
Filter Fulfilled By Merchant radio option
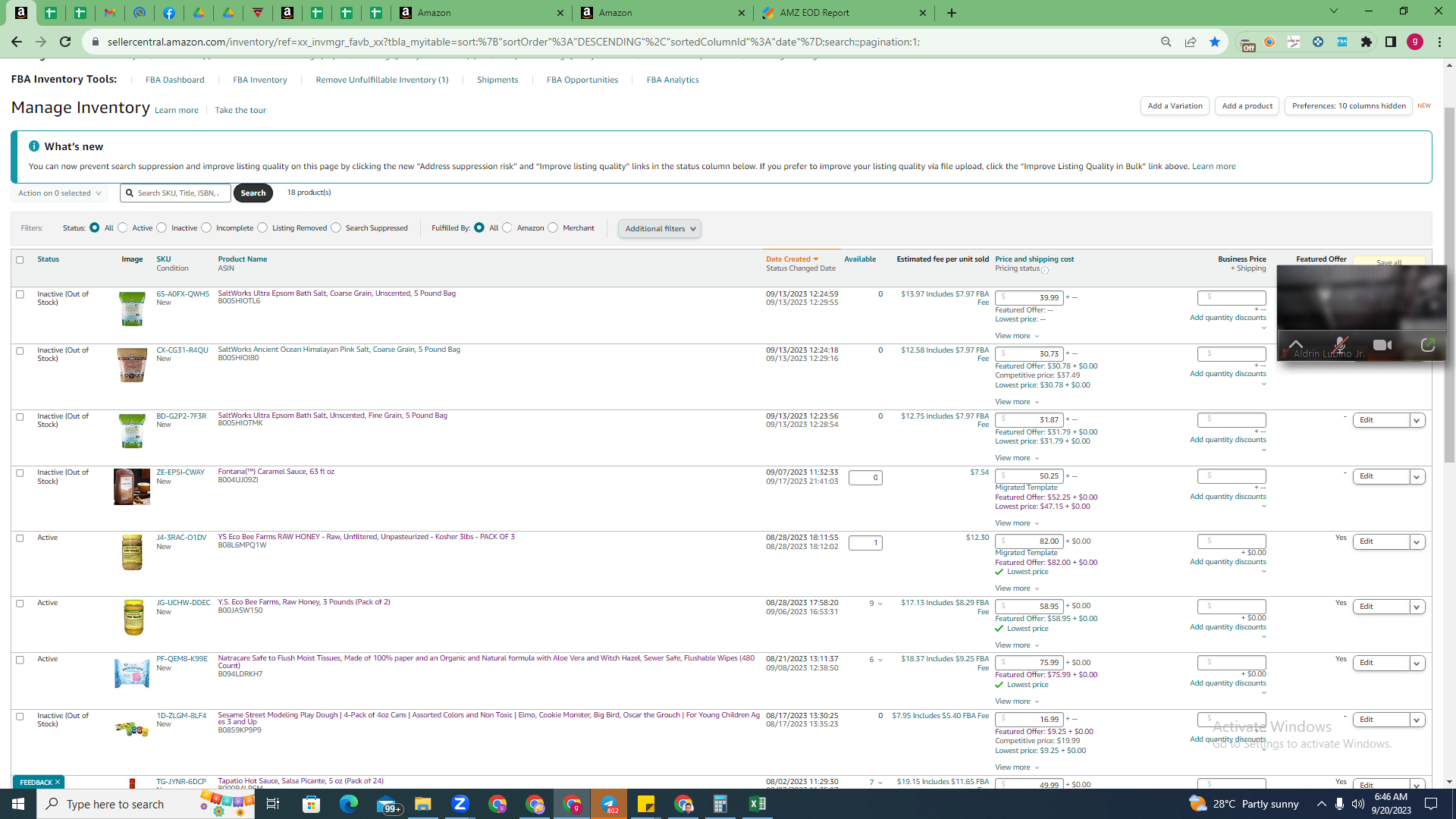[x=553, y=227]
